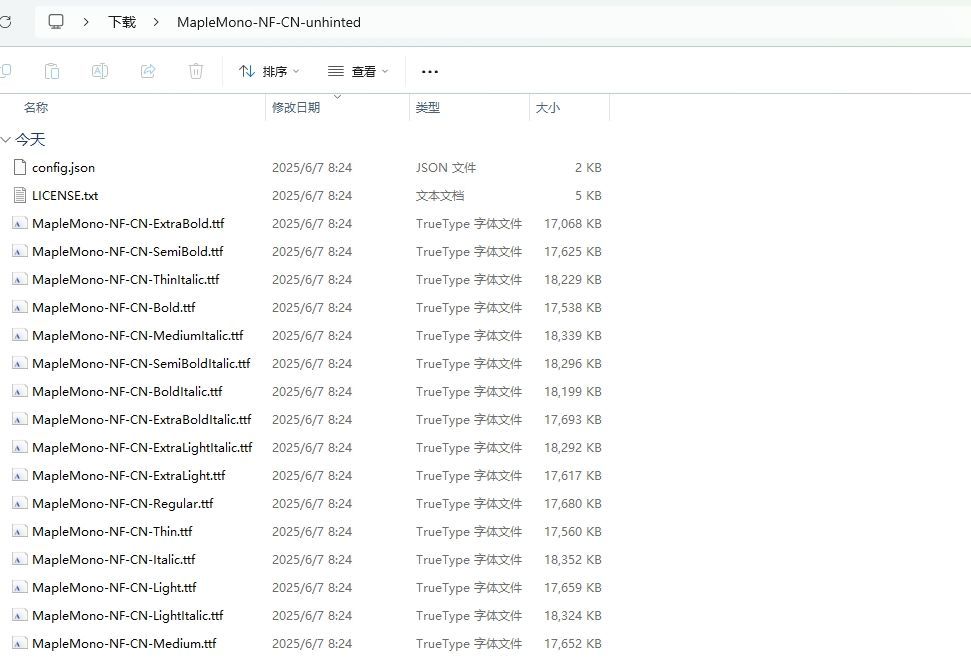Collapse the 今天 group
Viewport: 971px width, 671px height.
pos(6,140)
